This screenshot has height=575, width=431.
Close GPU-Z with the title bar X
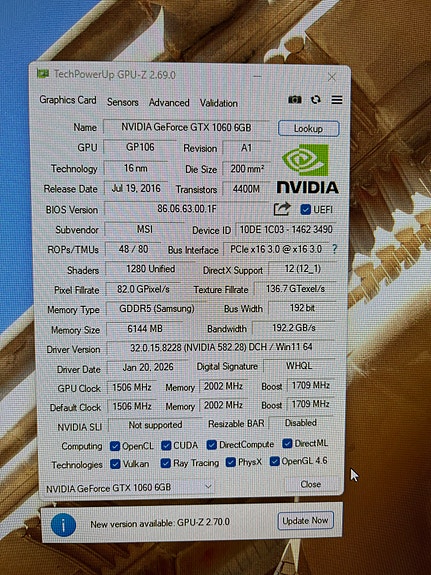click(332, 77)
